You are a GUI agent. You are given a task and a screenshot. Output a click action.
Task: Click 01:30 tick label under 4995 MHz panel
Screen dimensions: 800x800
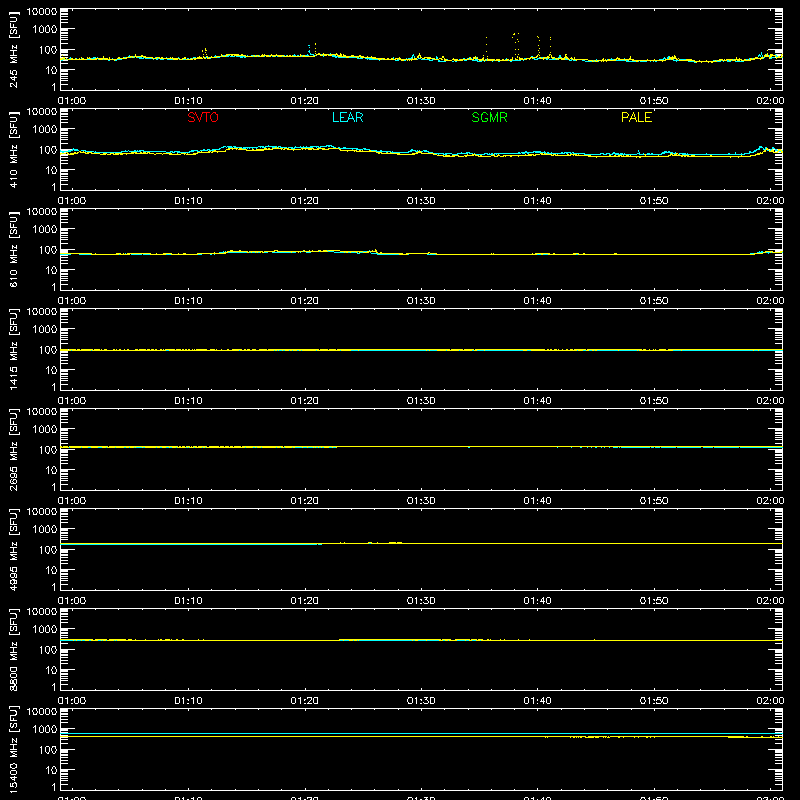421,601
